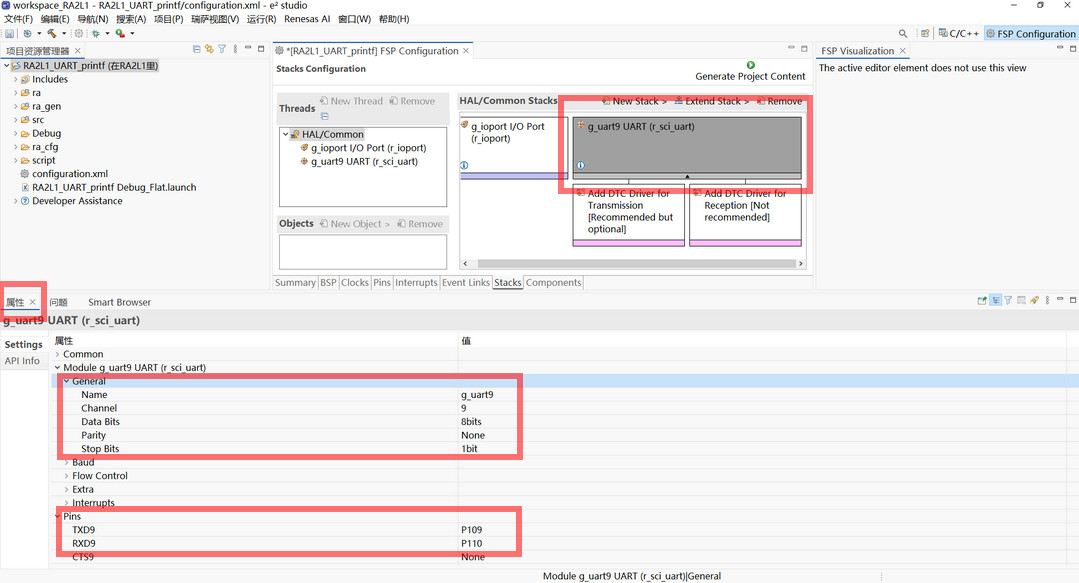This screenshot has width=1079, height=583.
Task: Click the Parity value None
Action: (473, 436)
